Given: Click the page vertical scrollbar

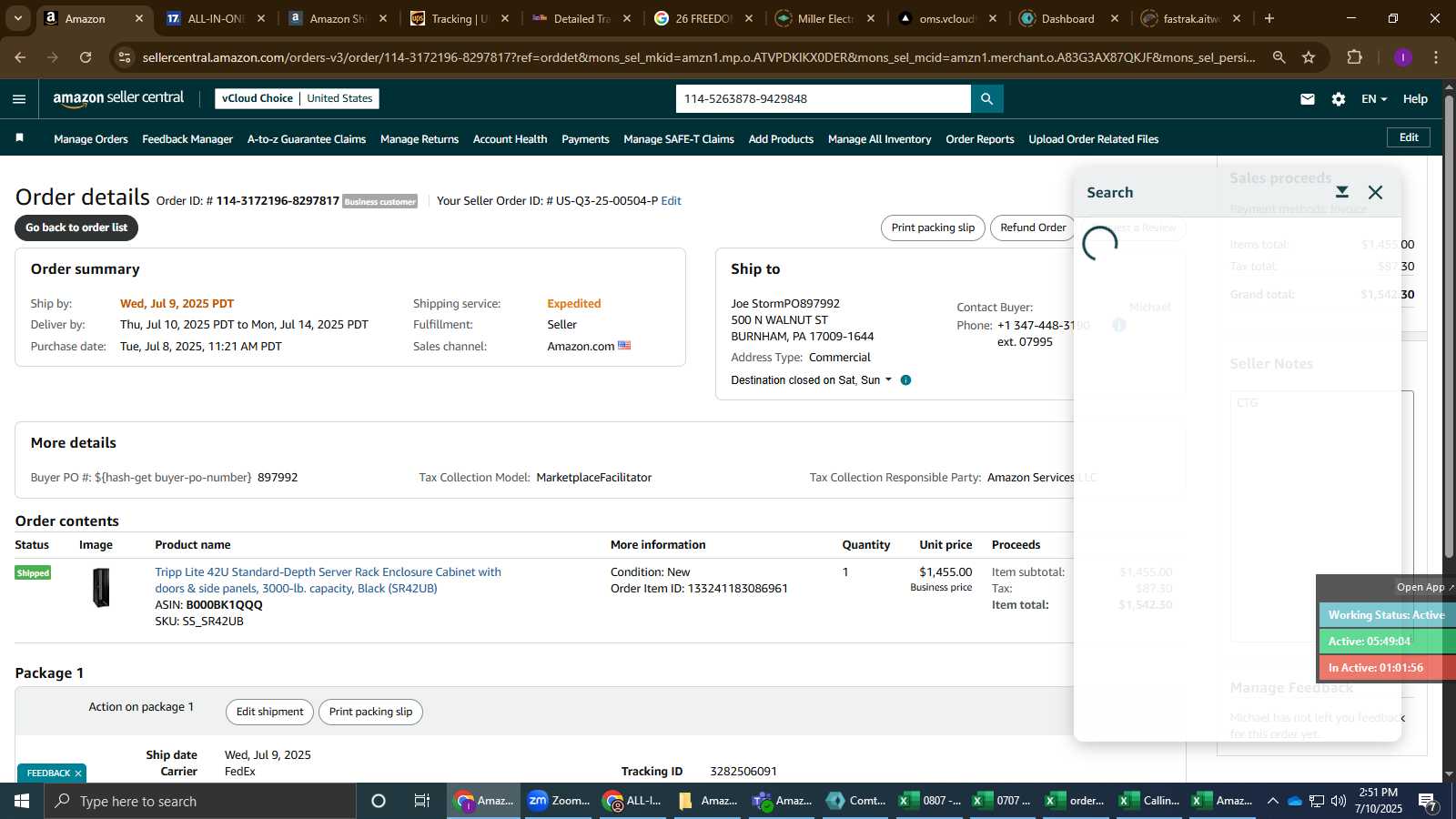Looking at the screenshot, I should click(x=1449, y=327).
